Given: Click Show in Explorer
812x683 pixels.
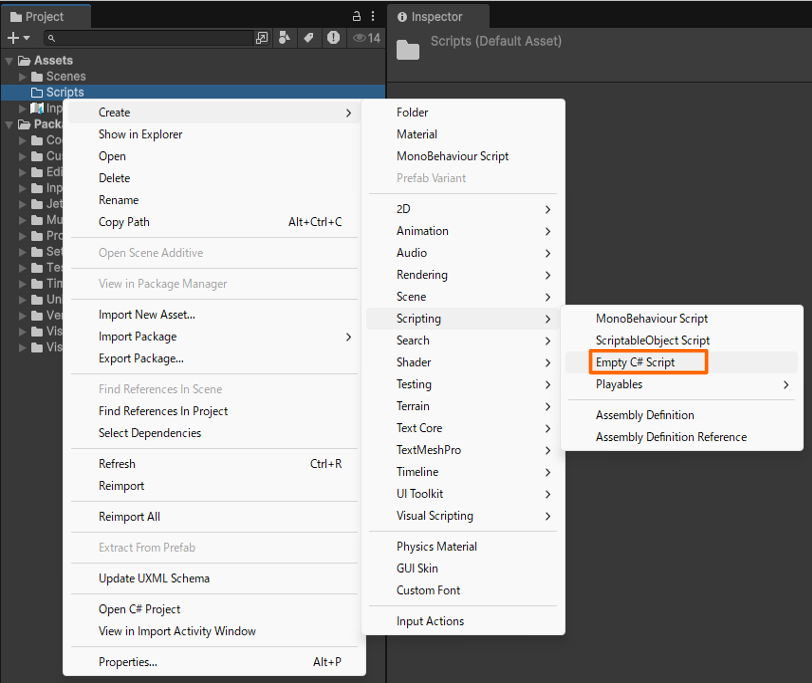Looking at the screenshot, I should pyautogui.click(x=140, y=134).
